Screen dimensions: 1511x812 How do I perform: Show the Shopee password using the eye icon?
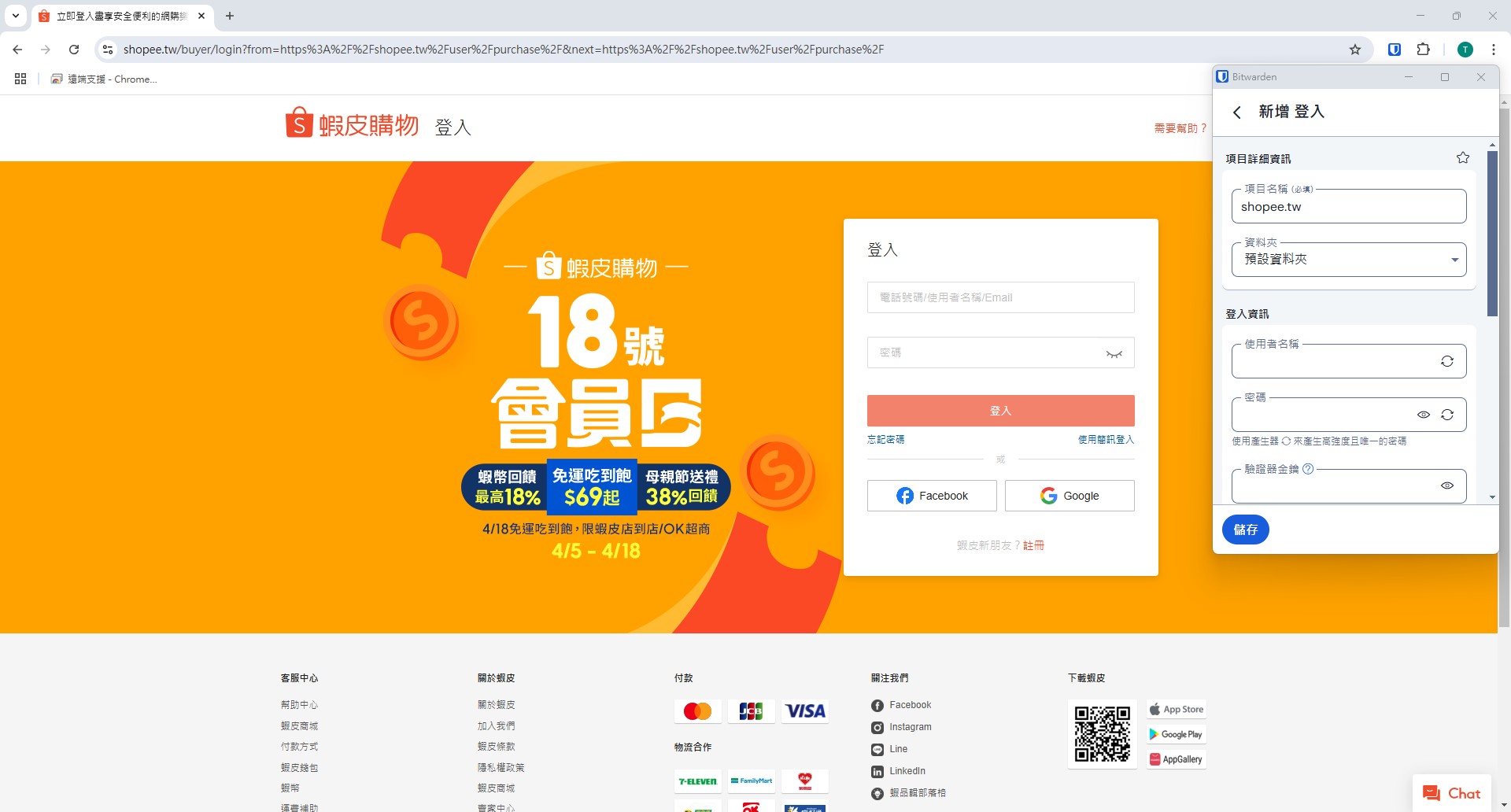pyautogui.click(x=1114, y=353)
